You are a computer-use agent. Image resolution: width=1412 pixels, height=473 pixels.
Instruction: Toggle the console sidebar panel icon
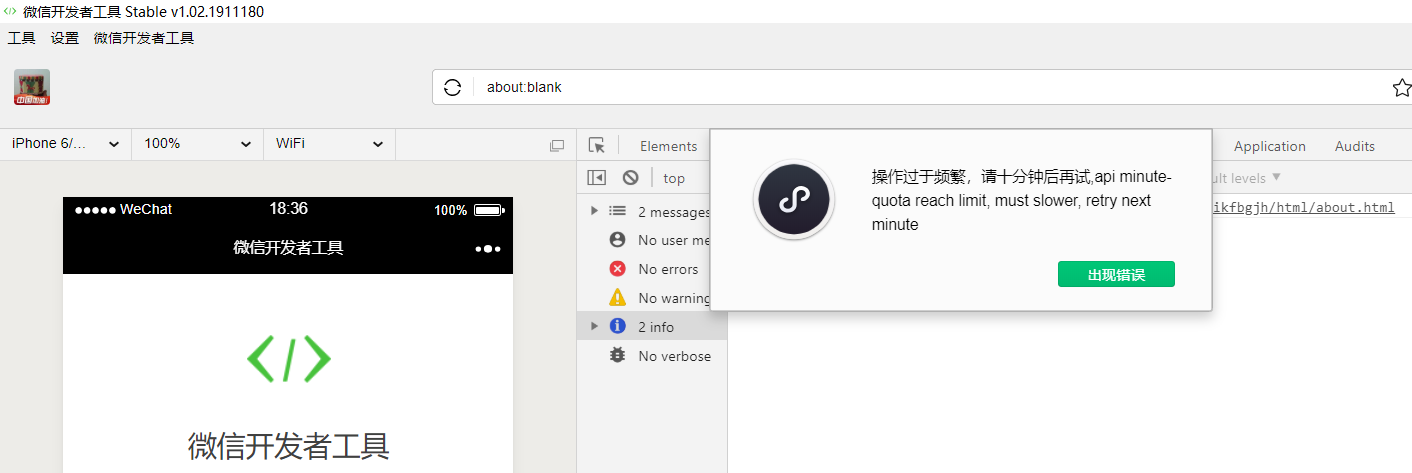pos(597,177)
